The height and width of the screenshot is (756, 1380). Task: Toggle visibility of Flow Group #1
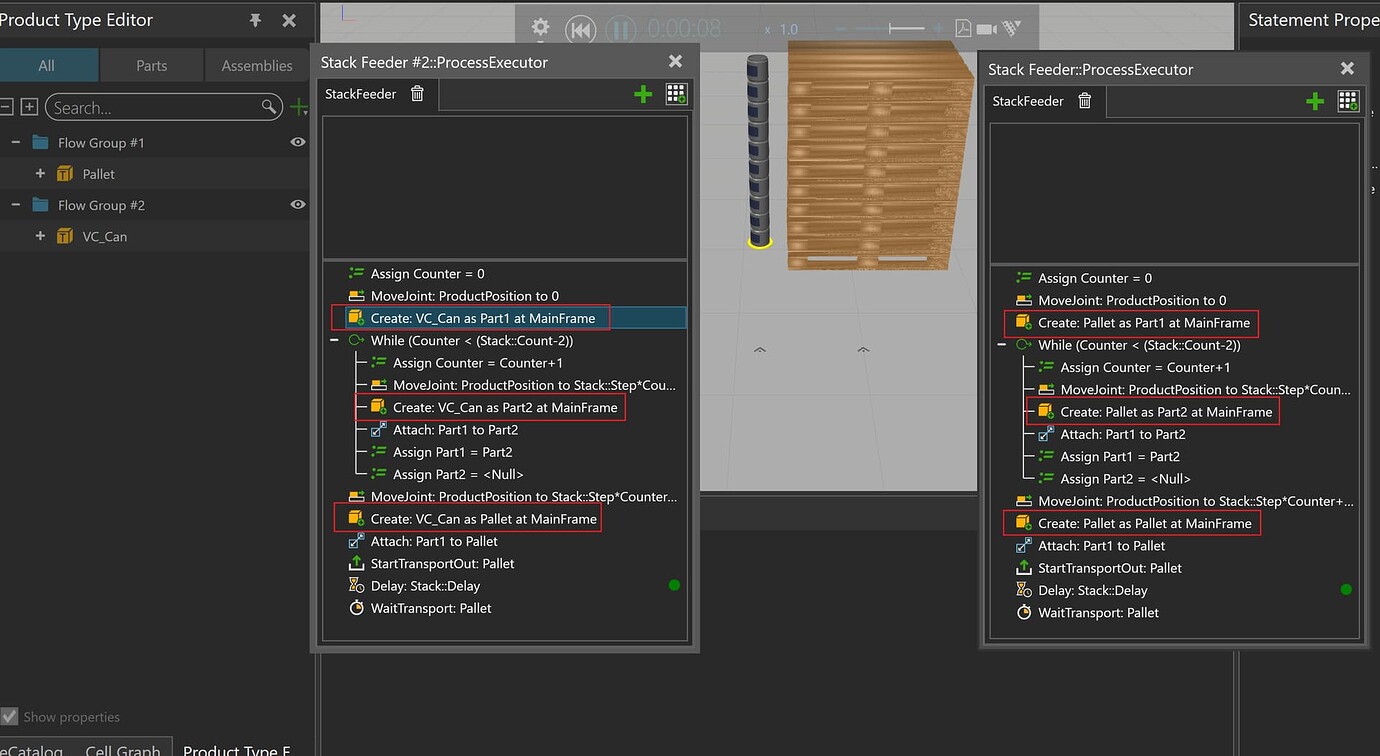pos(297,143)
